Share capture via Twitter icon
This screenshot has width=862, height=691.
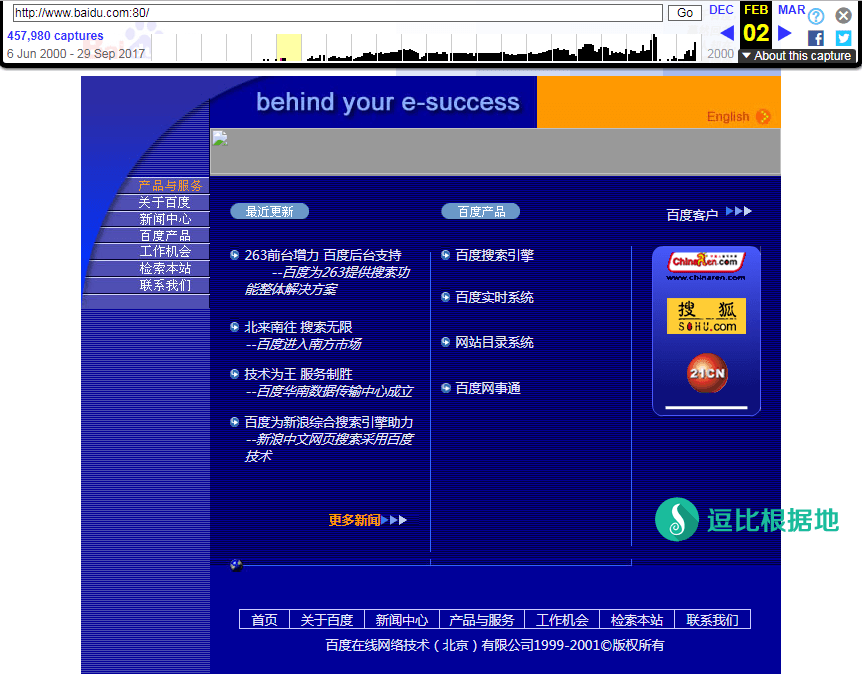click(x=843, y=38)
